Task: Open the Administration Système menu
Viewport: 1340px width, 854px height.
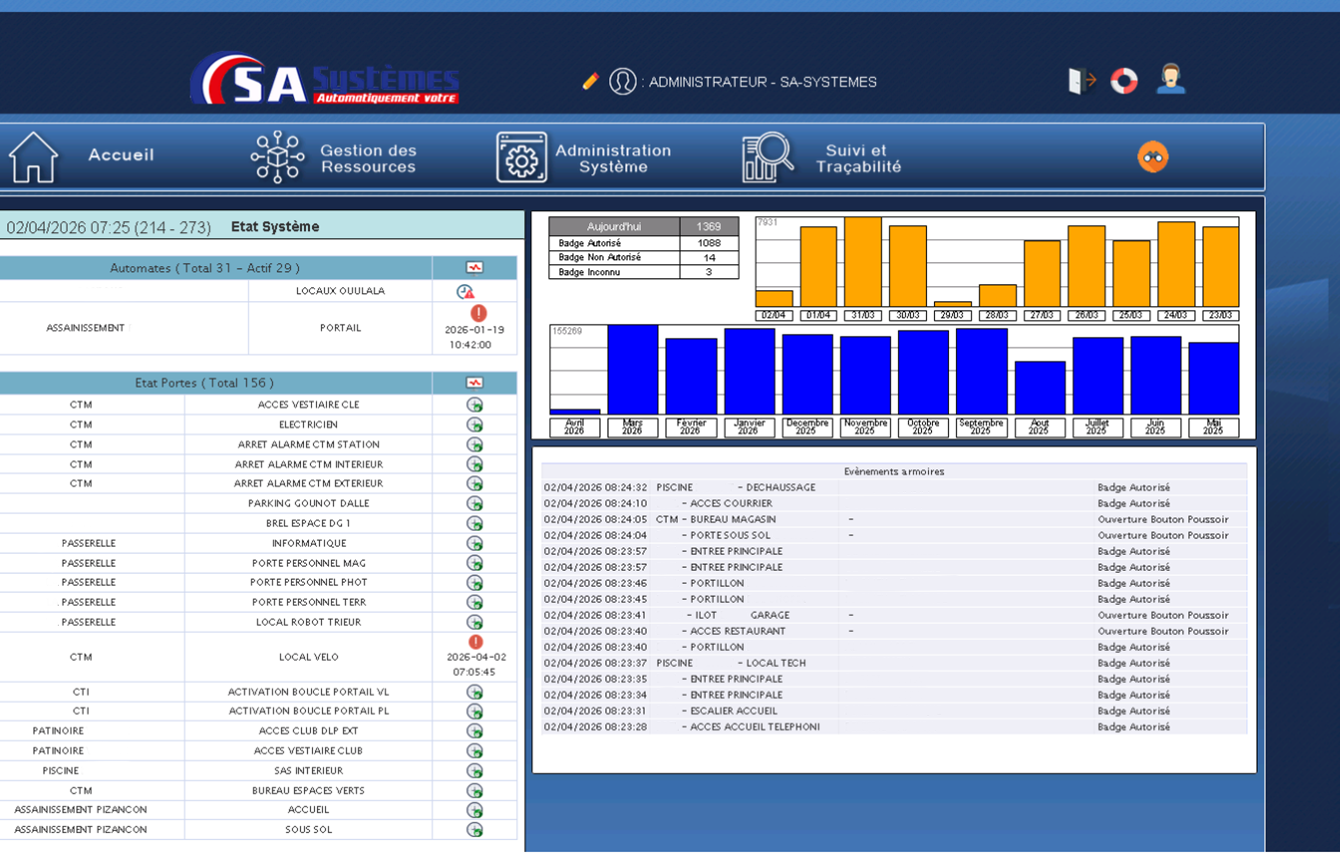Action: (584, 158)
